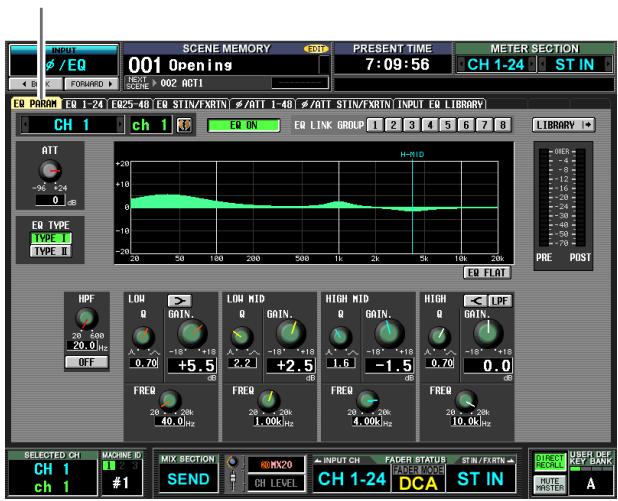Toggle the DIRECT RECALL button
The image size is (618, 501).
pyautogui.click(x=550, y=462)
